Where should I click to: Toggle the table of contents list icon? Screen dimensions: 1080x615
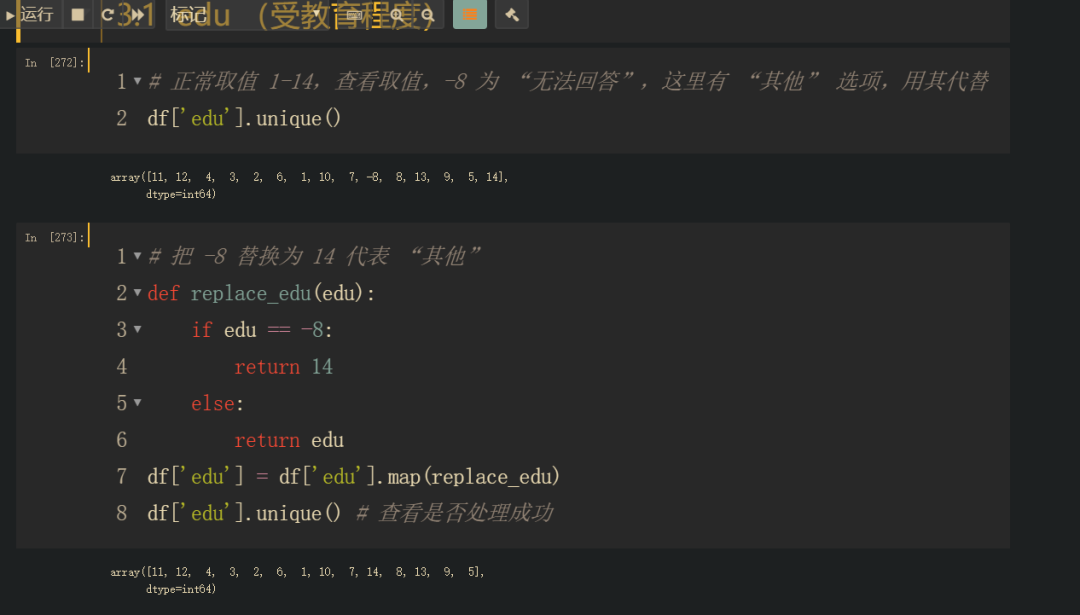(x=470, y=14)
